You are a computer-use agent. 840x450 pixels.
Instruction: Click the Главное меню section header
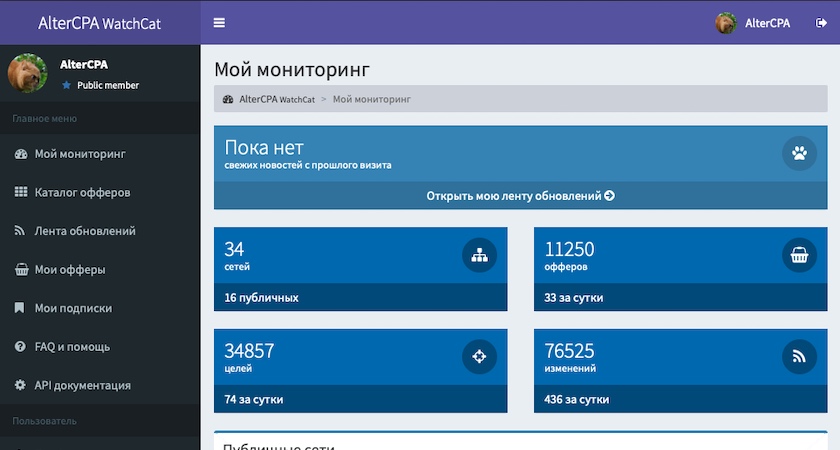click(x=44, y=118)
